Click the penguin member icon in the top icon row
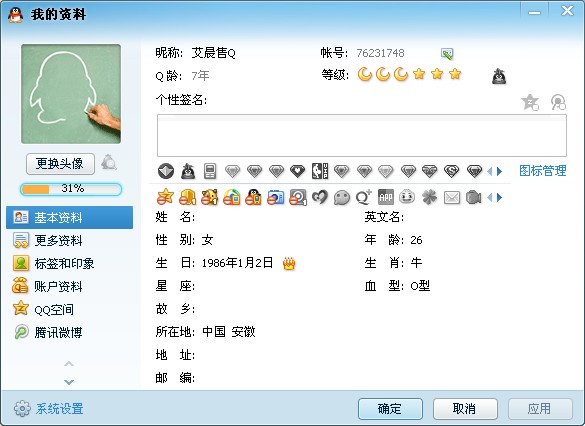The height and width of the screenshot is (426, 585). click(x=188, y=171)
